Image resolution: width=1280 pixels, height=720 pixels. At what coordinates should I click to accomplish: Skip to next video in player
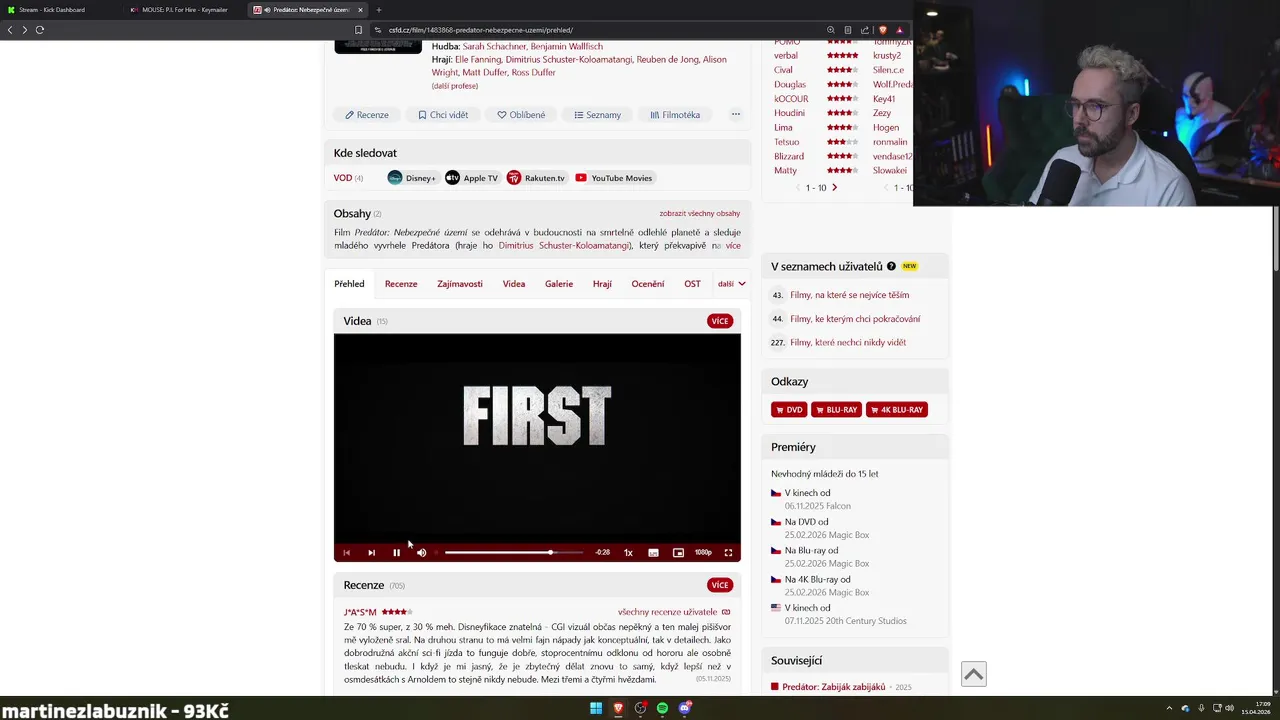click(x=371, y=552)
